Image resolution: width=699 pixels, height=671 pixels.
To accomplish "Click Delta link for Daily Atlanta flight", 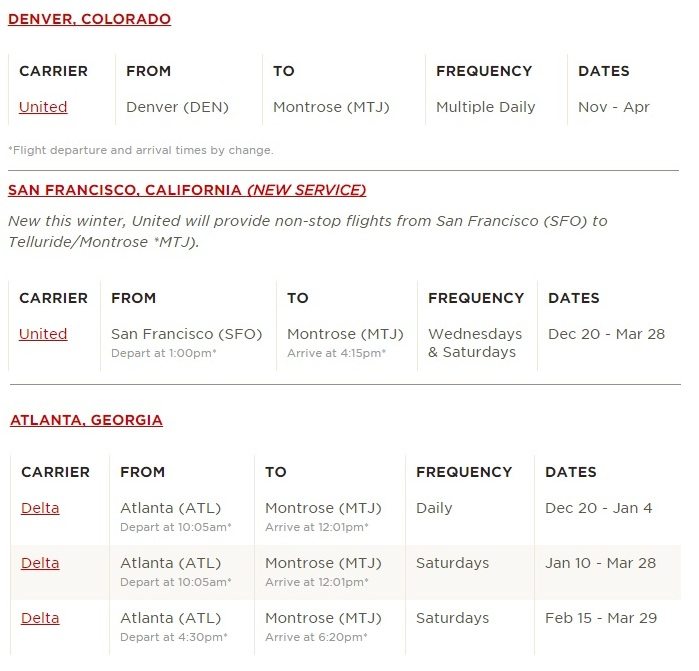I will click(x=40, y=508).
